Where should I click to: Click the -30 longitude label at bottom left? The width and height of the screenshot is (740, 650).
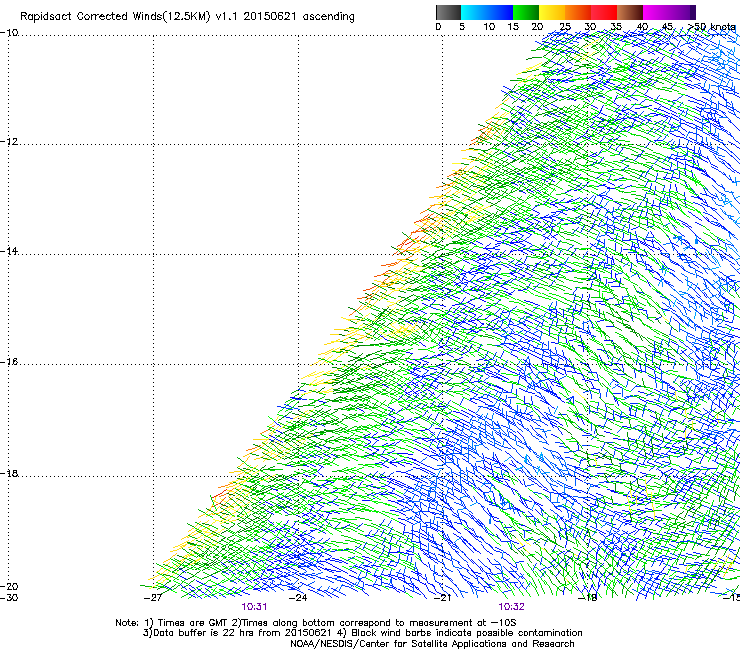click(9, 598)
